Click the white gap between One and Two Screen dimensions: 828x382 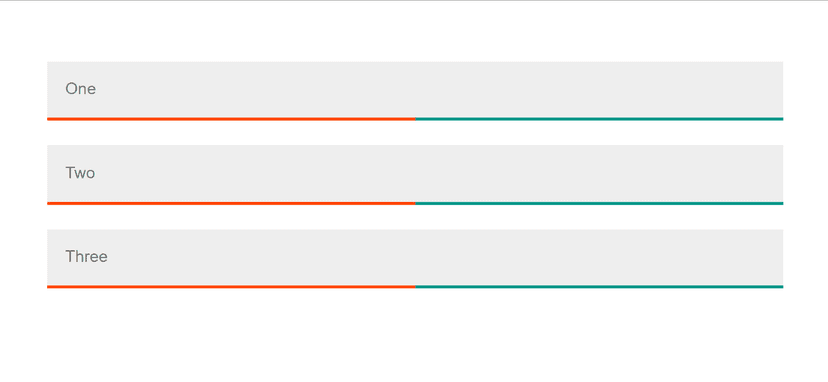415,133
